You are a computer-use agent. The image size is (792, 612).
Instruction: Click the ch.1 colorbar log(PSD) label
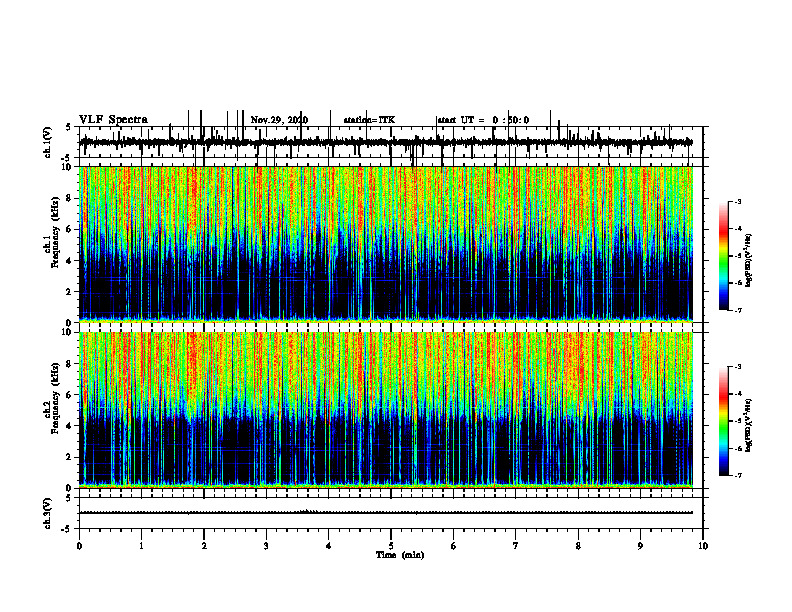pos(749,260)
